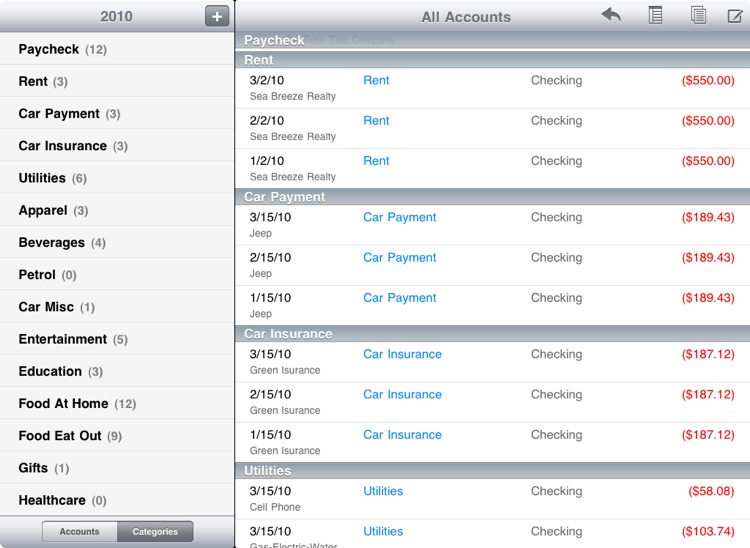
Task: Tap the plus add button beside 2010
Action: coord(217,16)
